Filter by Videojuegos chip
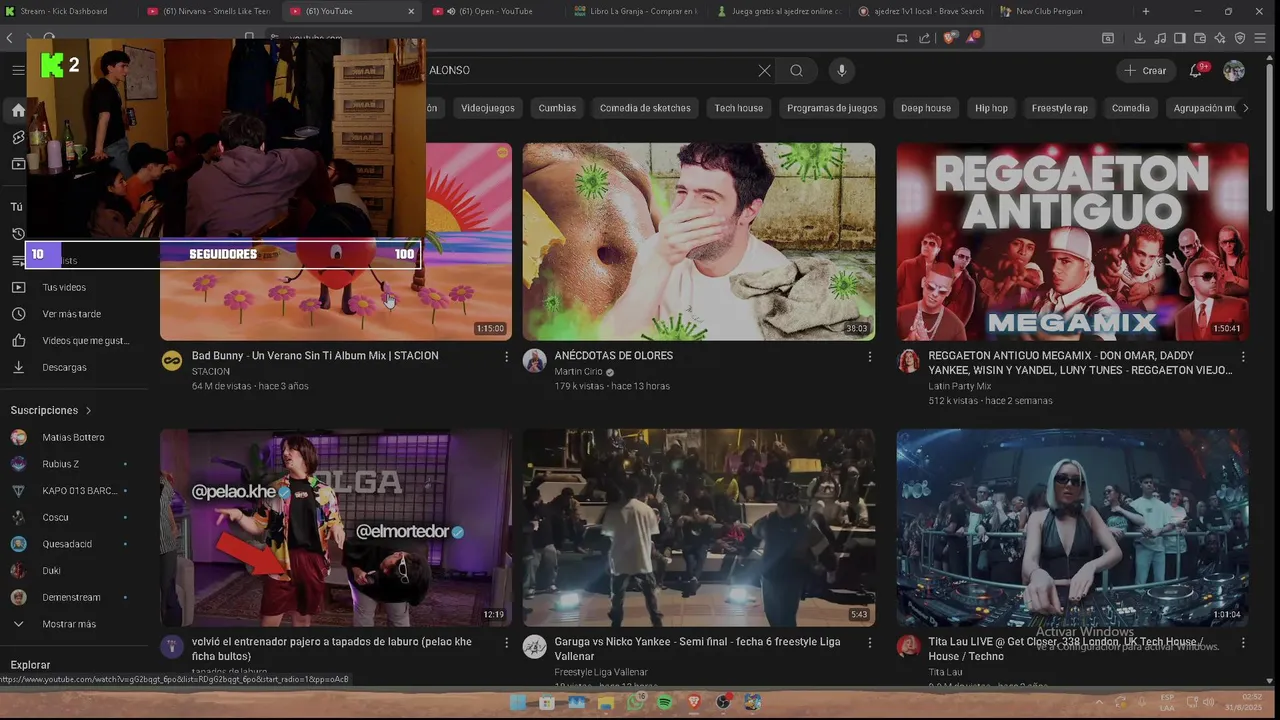 click(488, 108)
